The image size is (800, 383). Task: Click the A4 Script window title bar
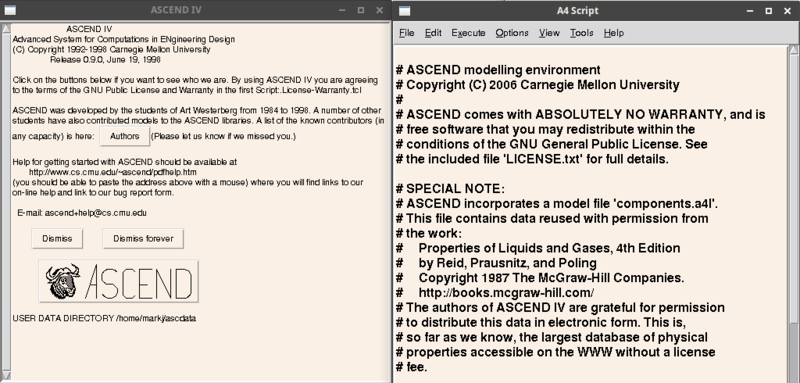pyautogui.click(x=578, y=10)
